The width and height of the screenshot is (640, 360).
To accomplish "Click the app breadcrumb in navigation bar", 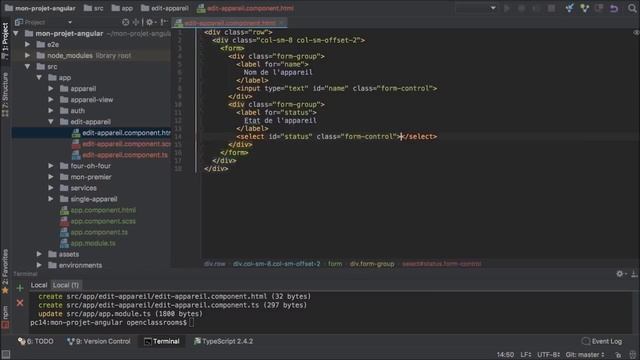I will click(x=122, y=8).
